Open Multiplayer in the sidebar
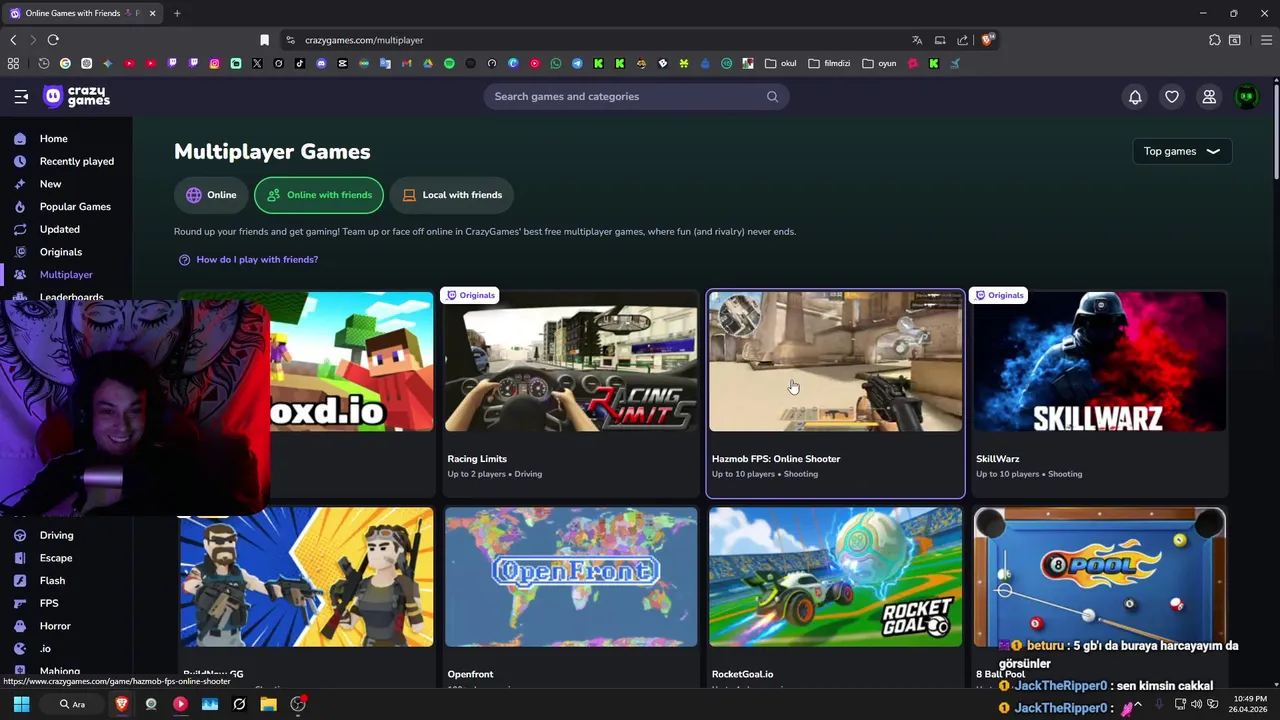 click(x=66, y=275)
